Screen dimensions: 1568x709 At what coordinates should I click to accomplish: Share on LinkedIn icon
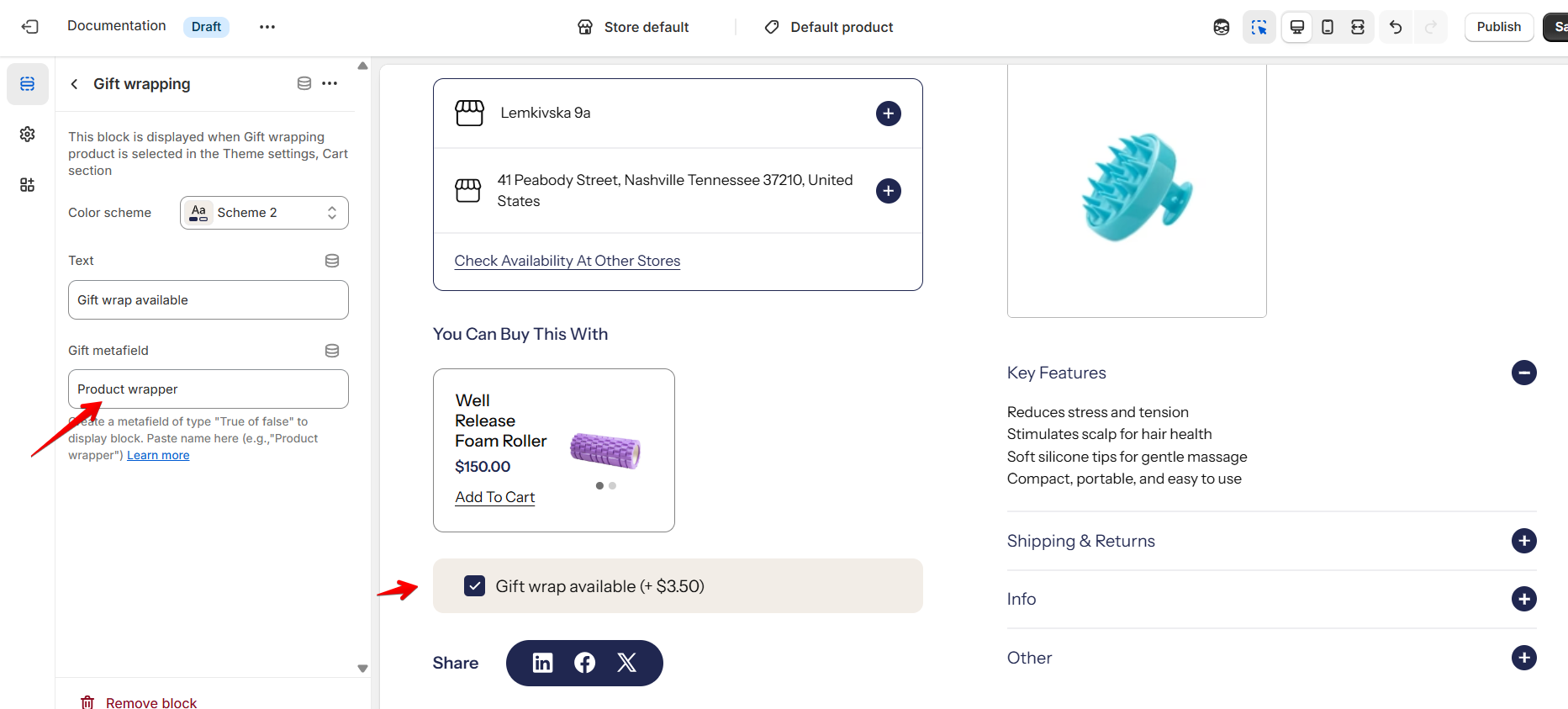[543, 663]
